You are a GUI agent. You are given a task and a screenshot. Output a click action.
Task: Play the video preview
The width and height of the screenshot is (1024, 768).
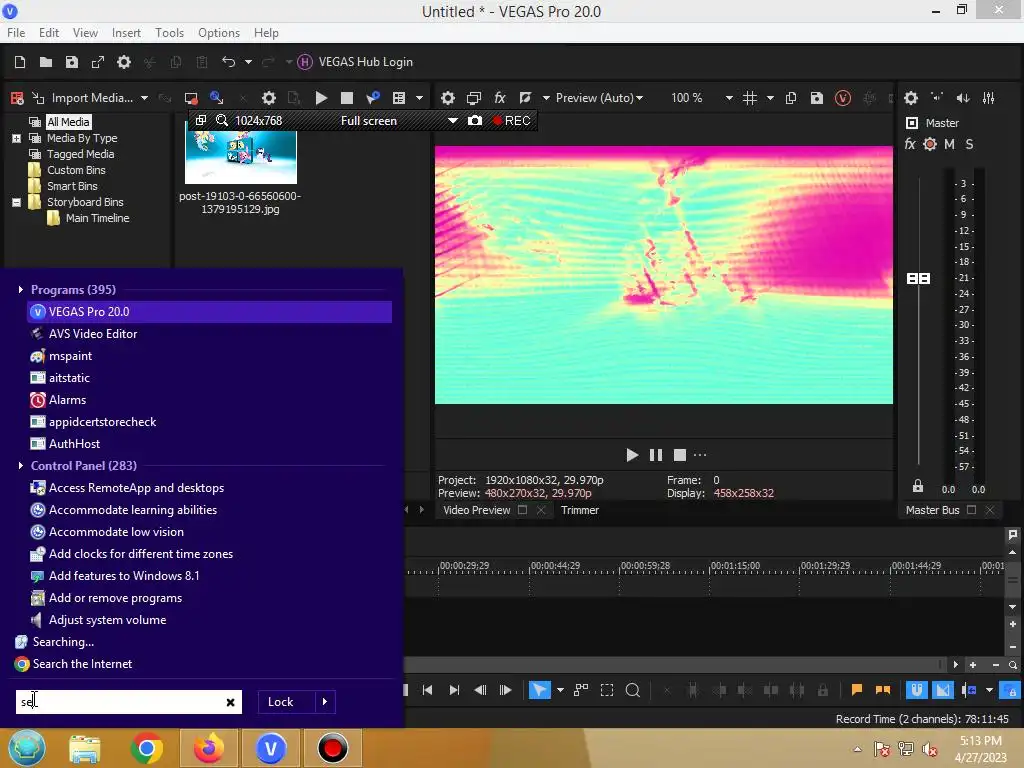pyautogui.click(x=632, y=455)
